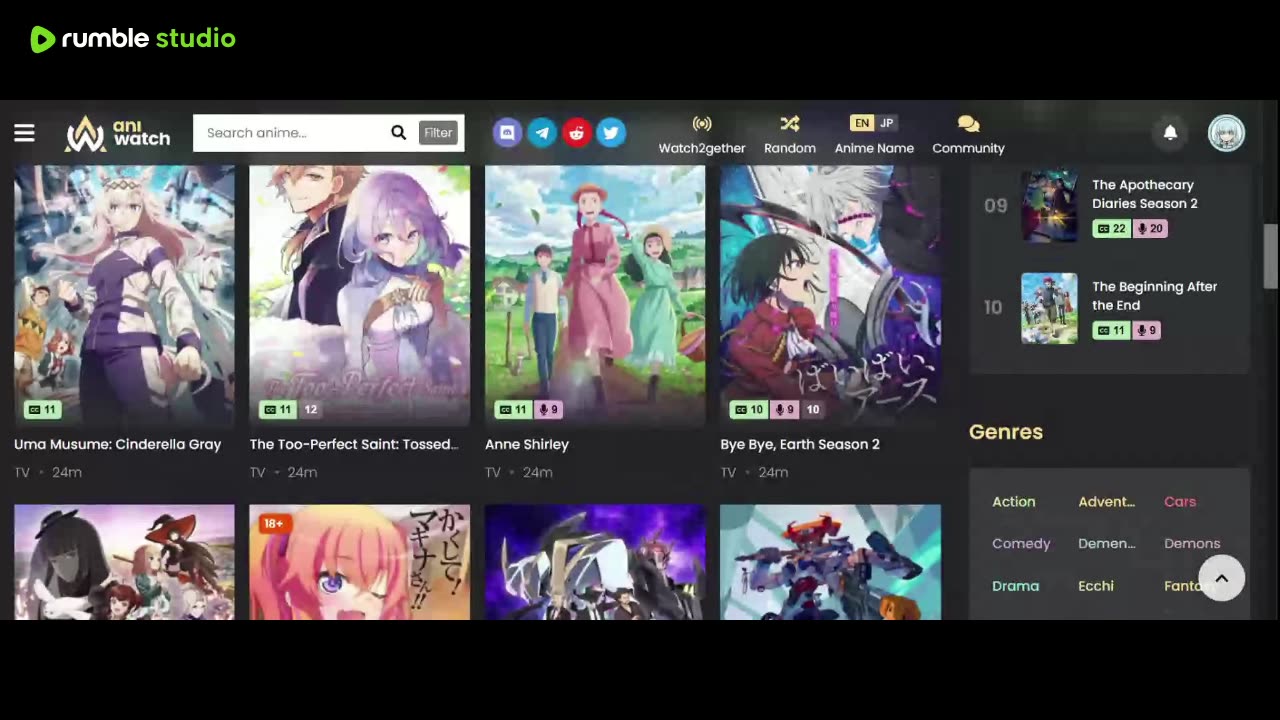The width and height of the screenshot is (1280, 720).
Task: Open the witch hat anime poster in second row
Action: pos(124,562)
